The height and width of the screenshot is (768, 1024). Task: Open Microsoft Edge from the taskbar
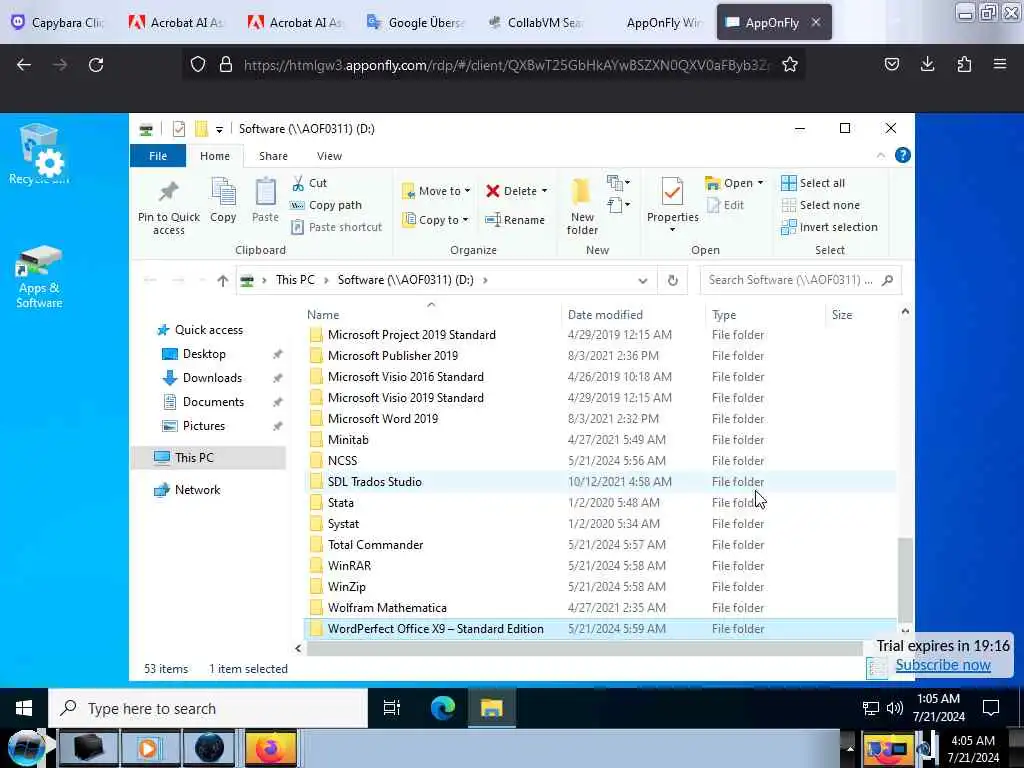443,708
